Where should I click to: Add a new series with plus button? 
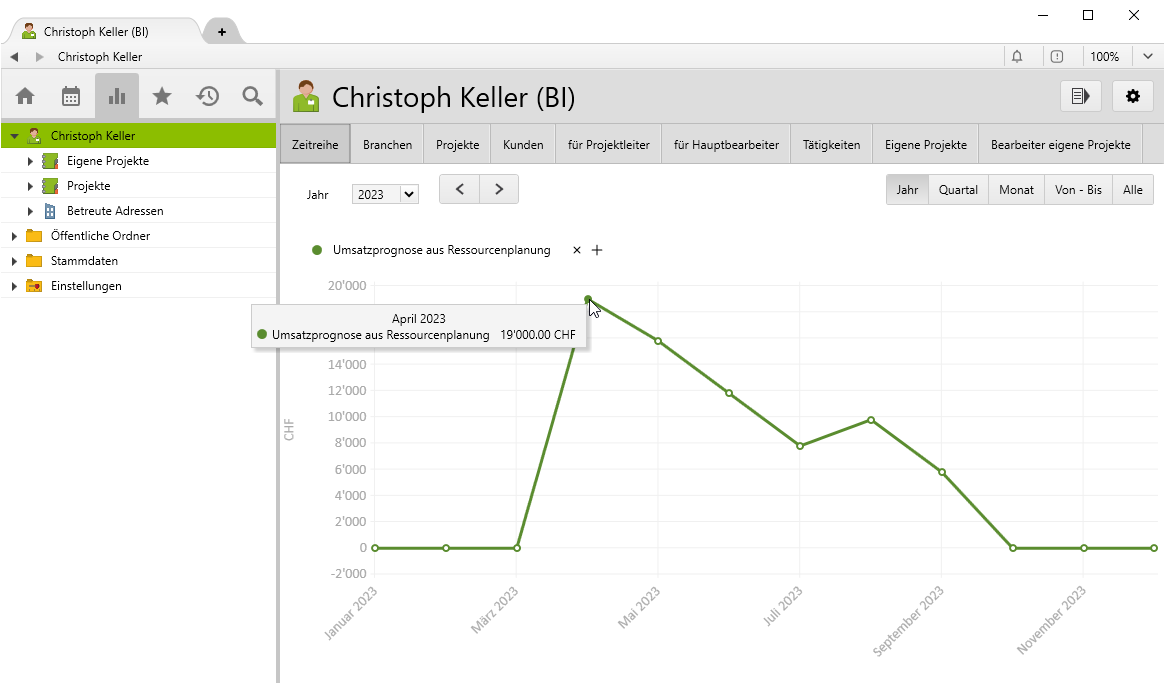click(x=597, y=251)
